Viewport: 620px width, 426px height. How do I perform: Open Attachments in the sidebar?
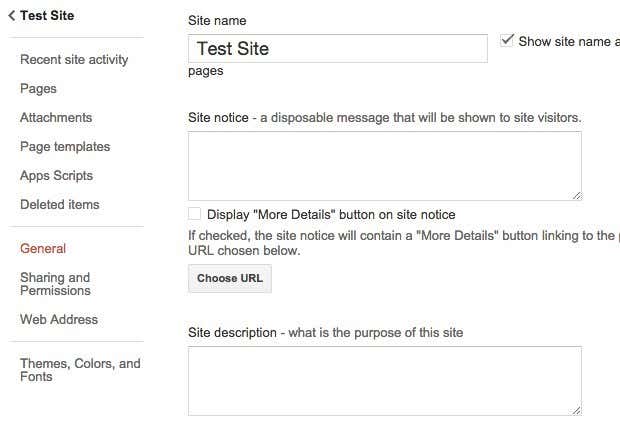pos(56,117)
